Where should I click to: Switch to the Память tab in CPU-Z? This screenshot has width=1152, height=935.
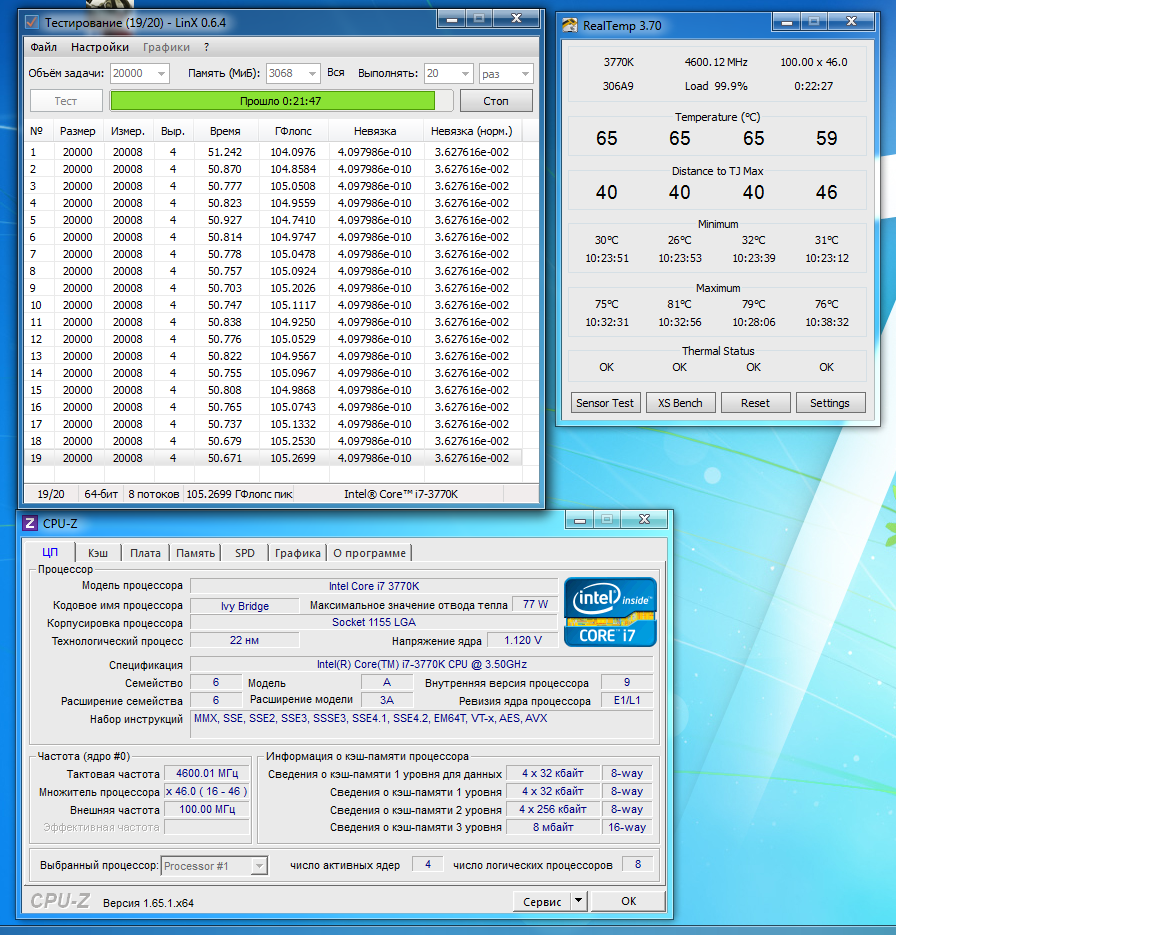click(195, 553)
